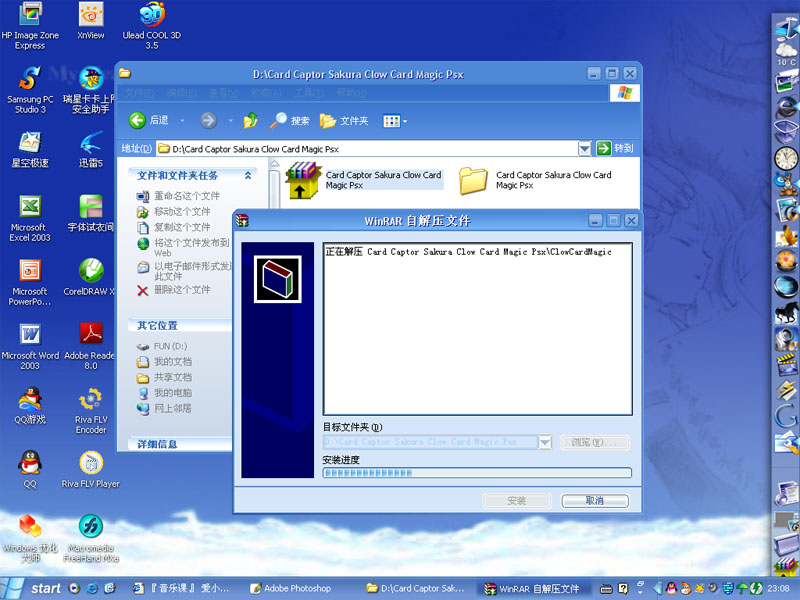Click the WinRAR extraction log text area
800x600 pixels.
pos(478,329)
